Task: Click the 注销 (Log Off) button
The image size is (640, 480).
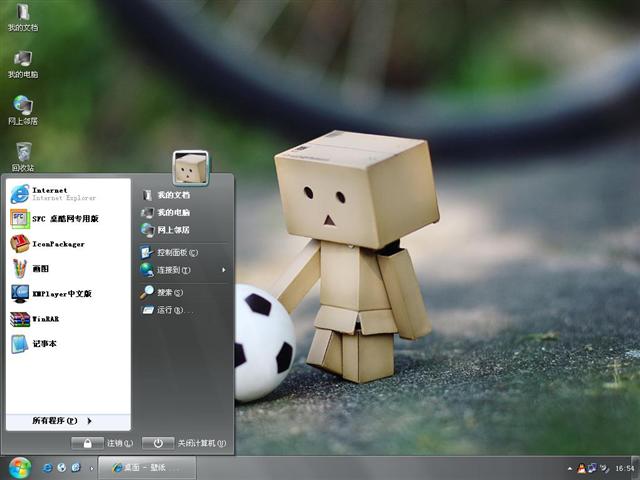Action: pos(103,442)
